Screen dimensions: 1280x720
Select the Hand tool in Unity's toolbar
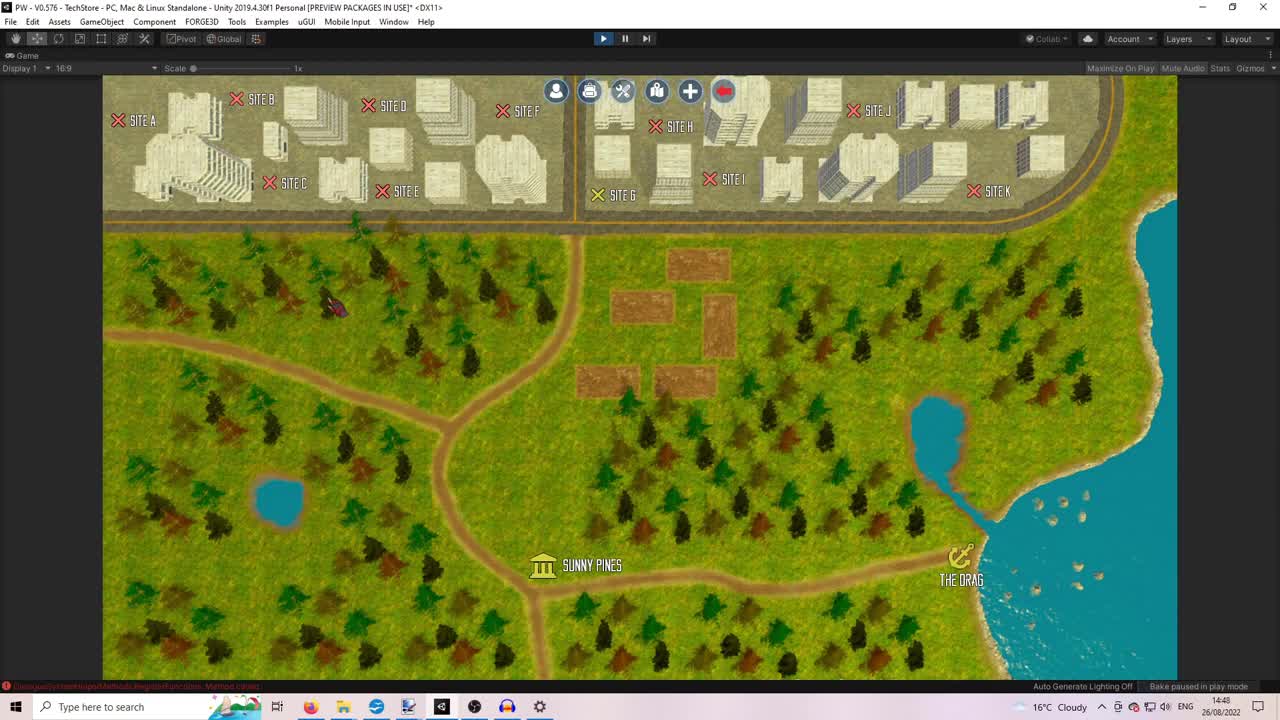click(15, 38)
